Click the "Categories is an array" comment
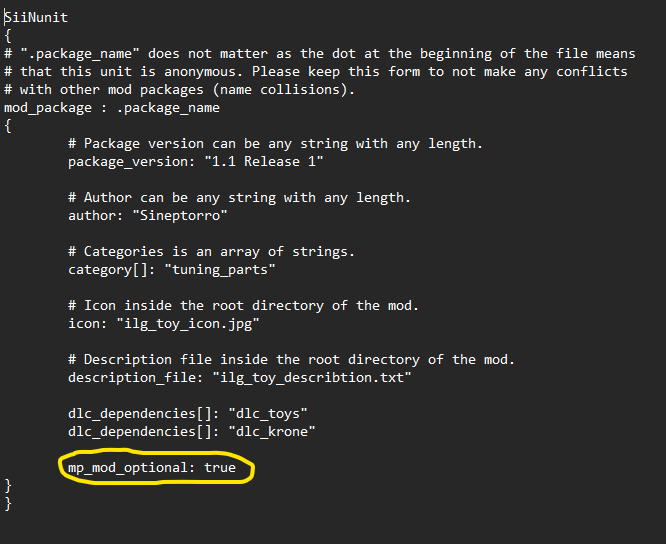Viewport: 666px width, 544px height. coord(211,252)
